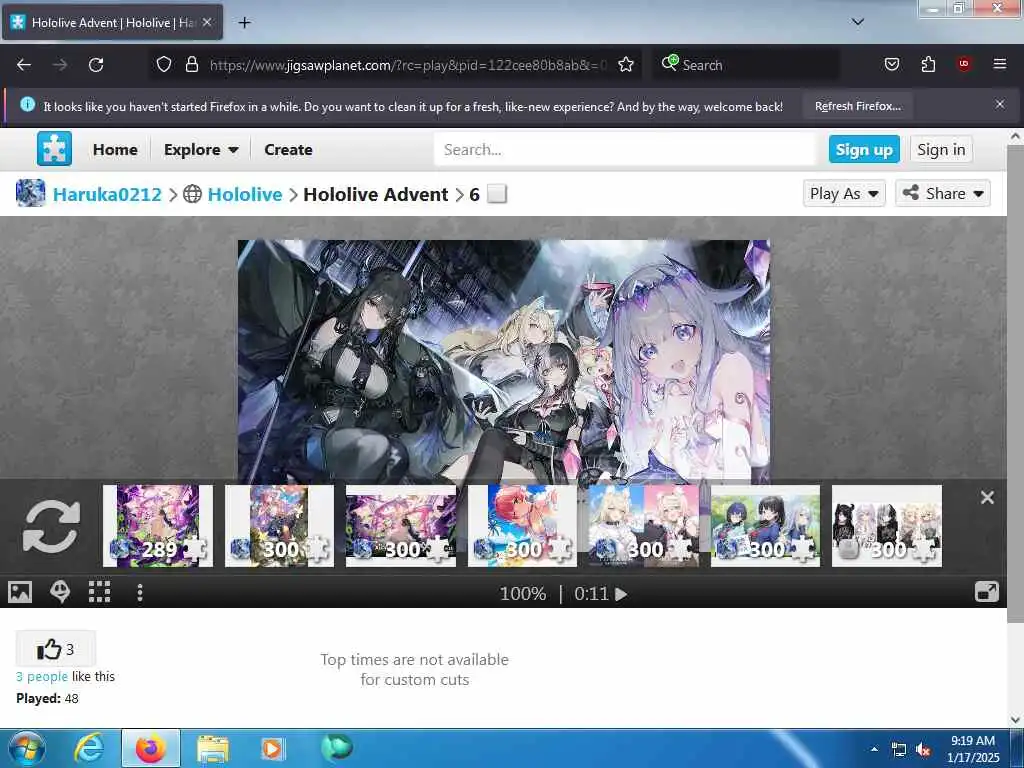Show hidden system tray icons
This screenshot has width=1024, height=768.
[x=874, y=749]
